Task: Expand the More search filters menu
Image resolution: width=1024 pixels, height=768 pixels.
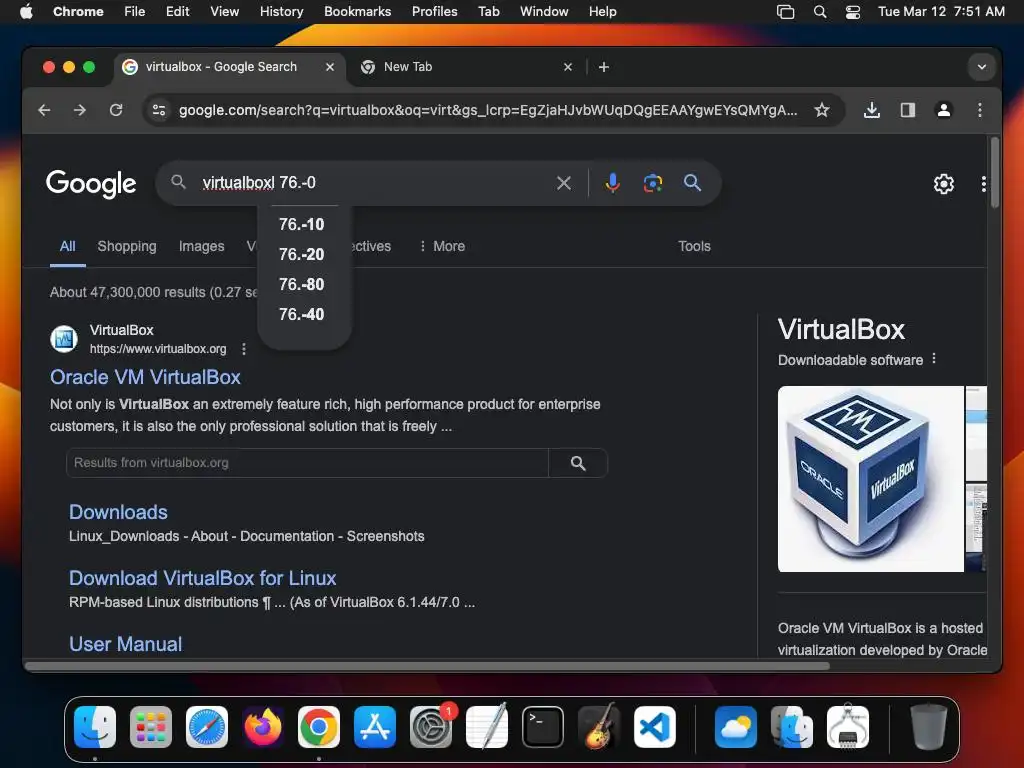Action: click(x=442, y=246)
